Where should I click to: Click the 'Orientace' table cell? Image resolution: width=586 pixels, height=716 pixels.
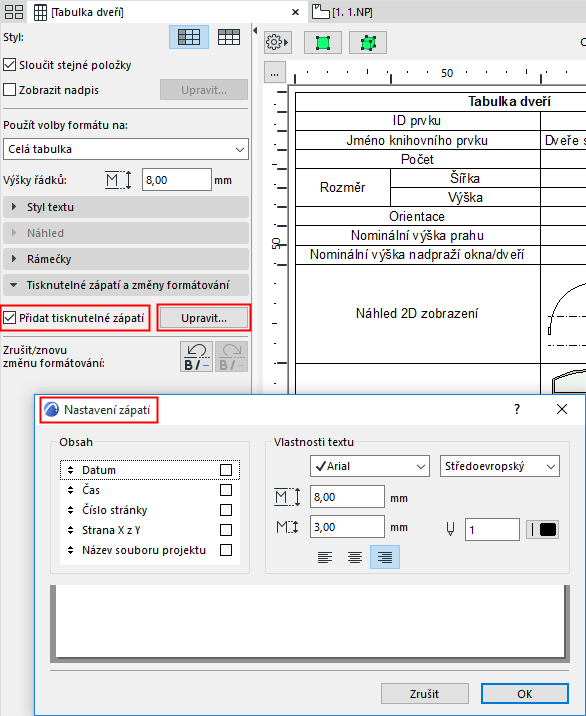[x=417, y=216]
